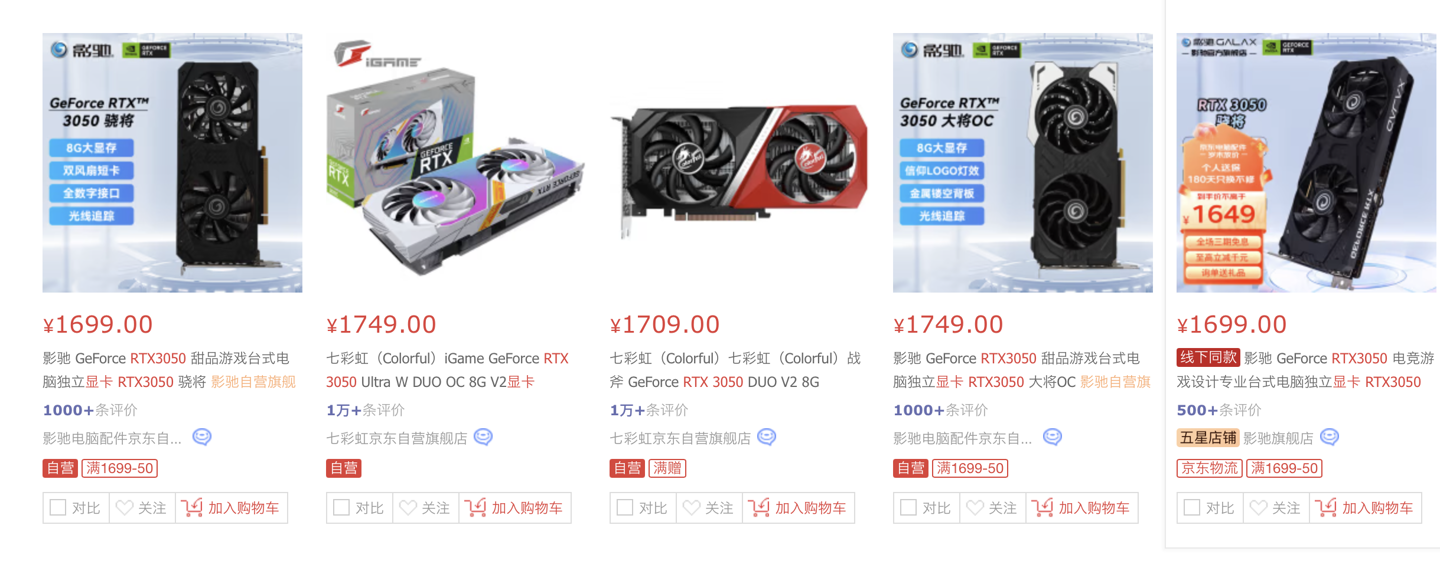Click 加入购物车 button for ¥1699 线下同款 product
Image resolution: width=1440 pixels, height=571 pixels.
(1365, 508)
